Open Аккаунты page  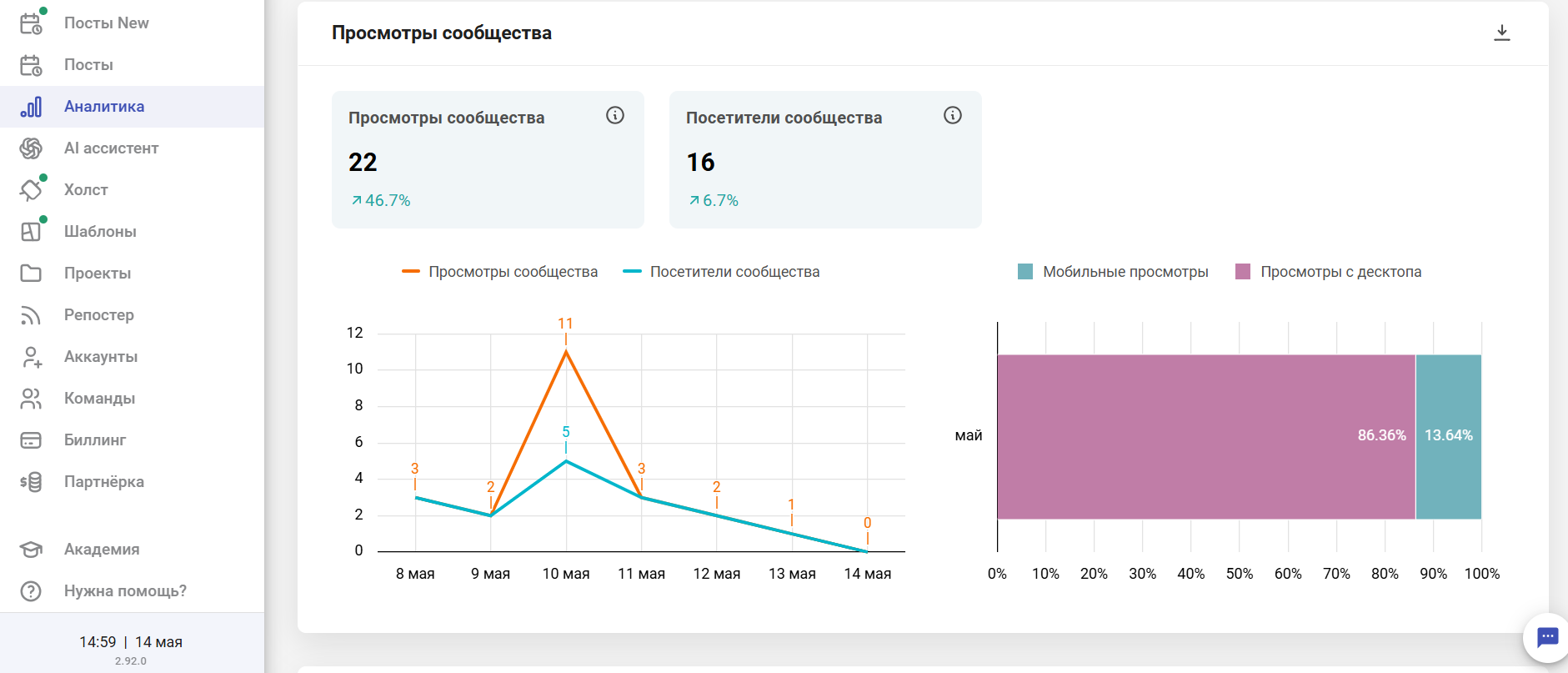coord(101,357)
